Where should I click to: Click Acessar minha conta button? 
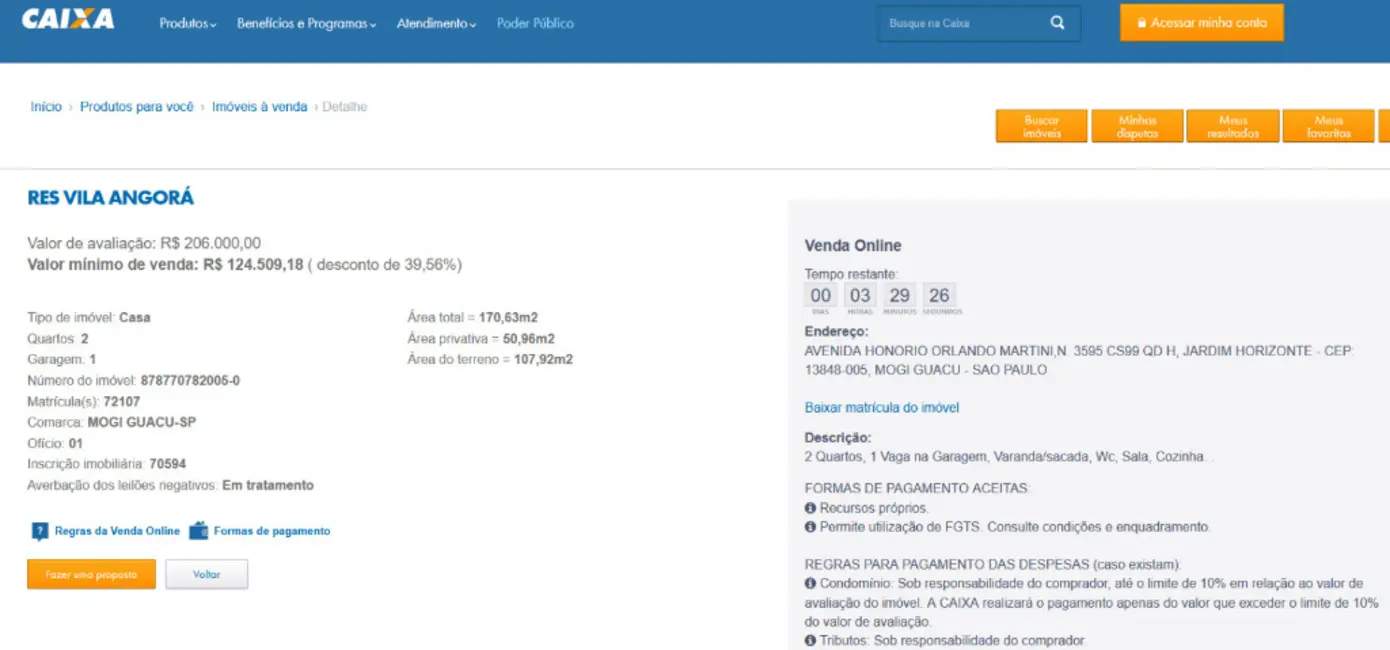(1201, 23)
